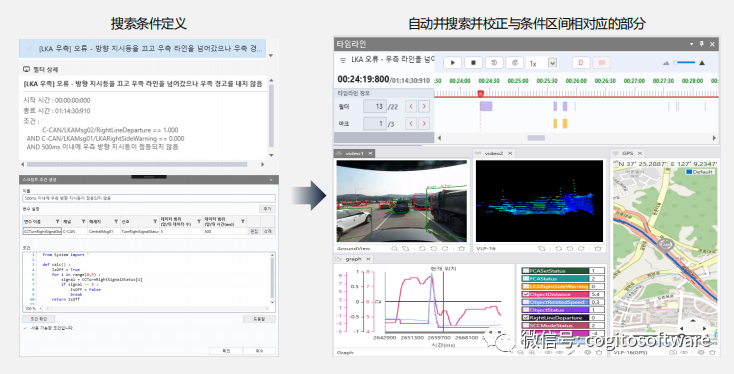Select the wide purple filter segment on timeline
734x374 pixels.
coord(486,106)
